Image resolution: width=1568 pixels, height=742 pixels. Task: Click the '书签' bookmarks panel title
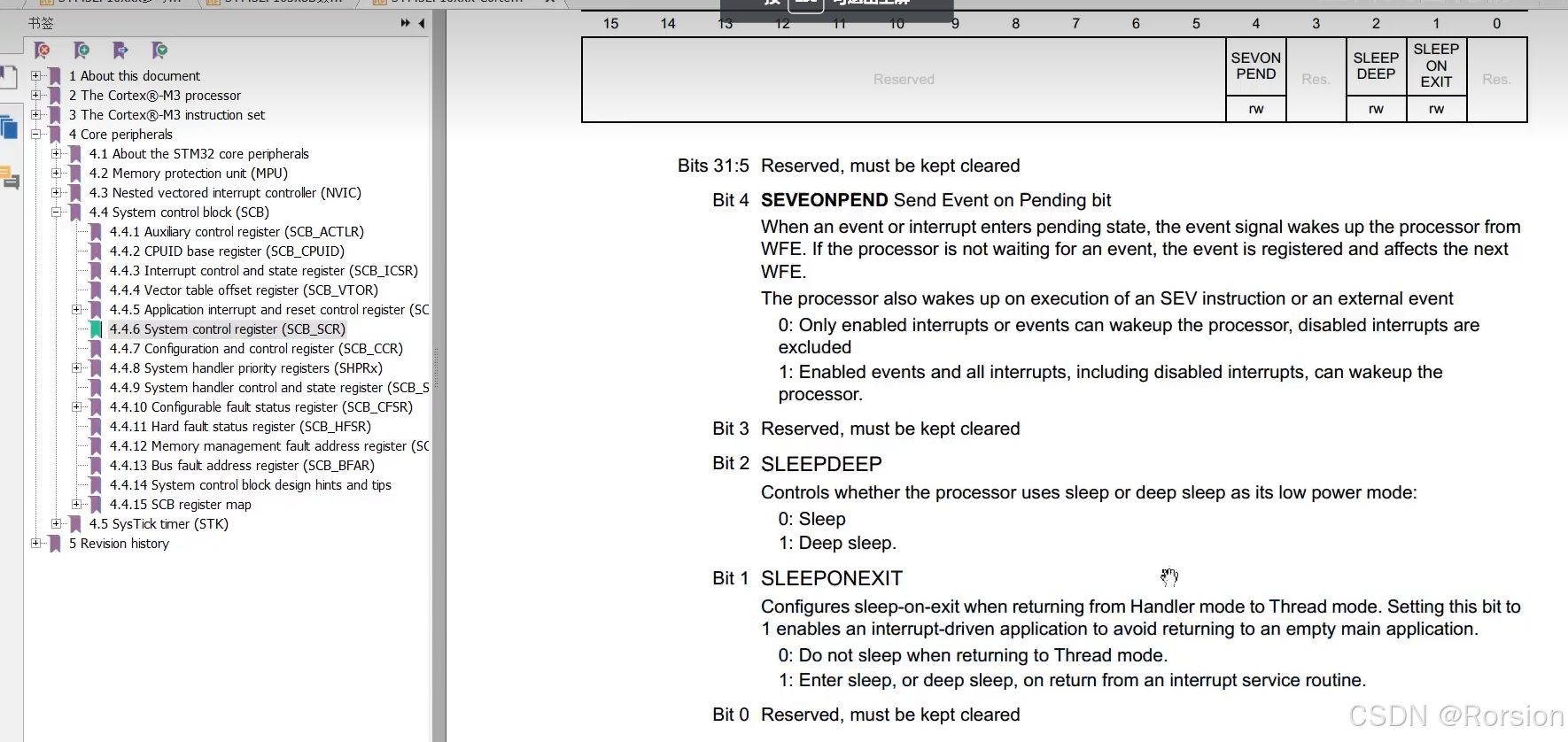point(41,23)
